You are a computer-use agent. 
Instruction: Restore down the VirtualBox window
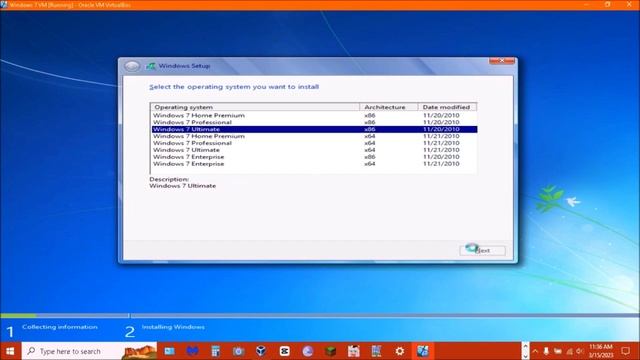click(607, 4)
